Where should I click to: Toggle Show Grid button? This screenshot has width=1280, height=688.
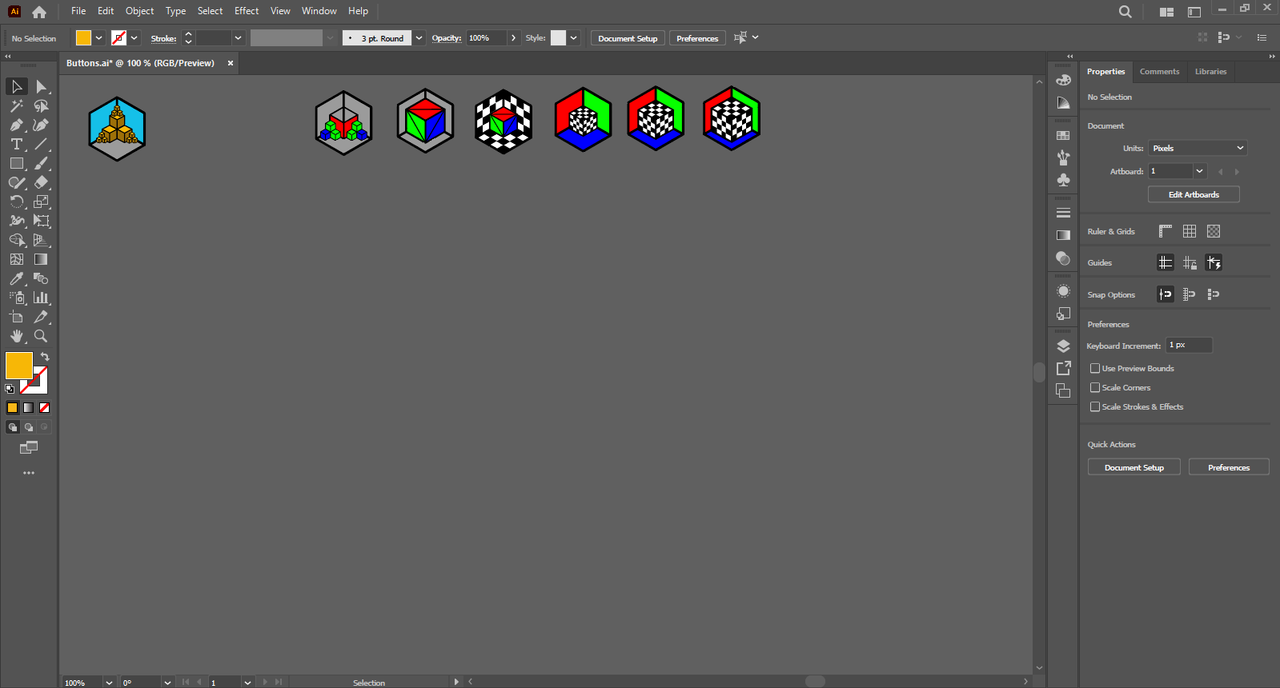[1189, 231]
